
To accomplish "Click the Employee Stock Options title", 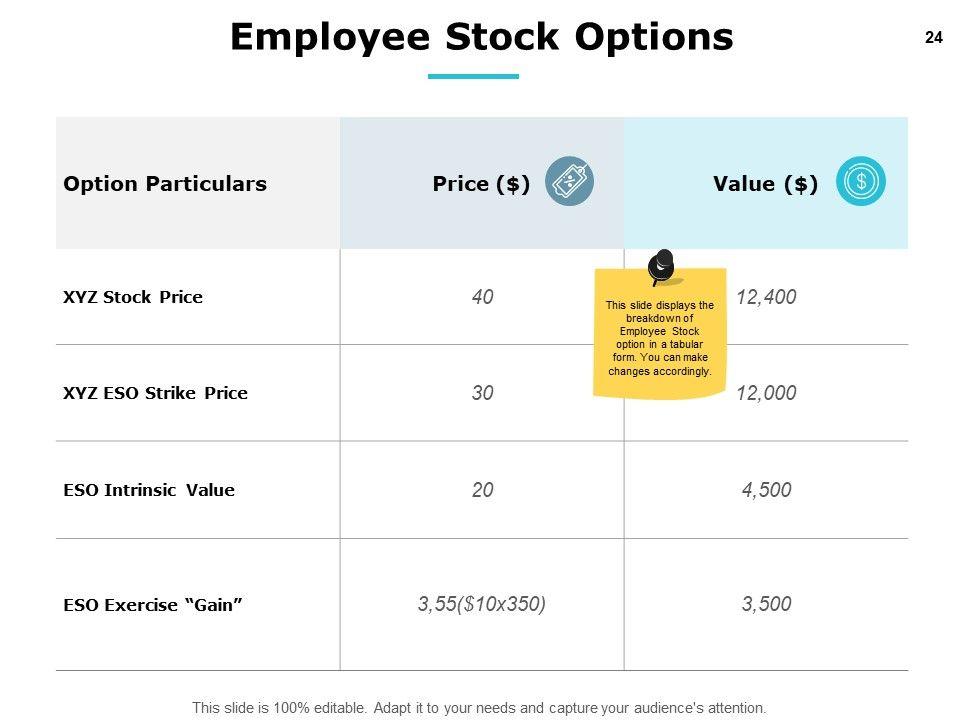I will (481, 38).
